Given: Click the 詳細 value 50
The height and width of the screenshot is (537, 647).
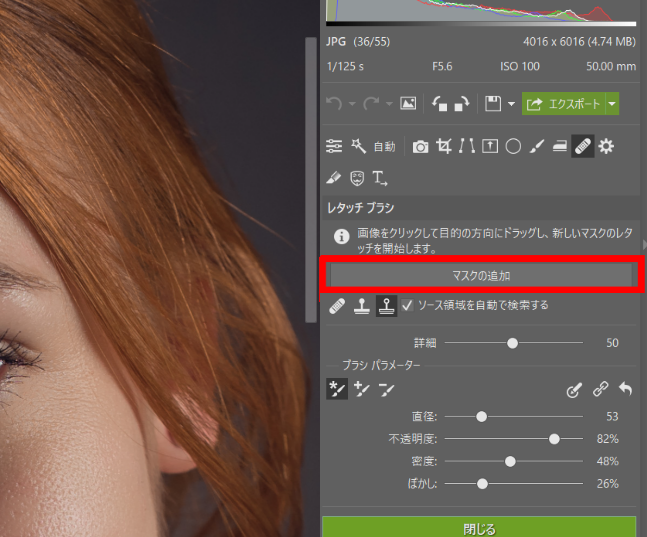Looking at the screenshot, I should pyautogui.click(x=612, y=343).
